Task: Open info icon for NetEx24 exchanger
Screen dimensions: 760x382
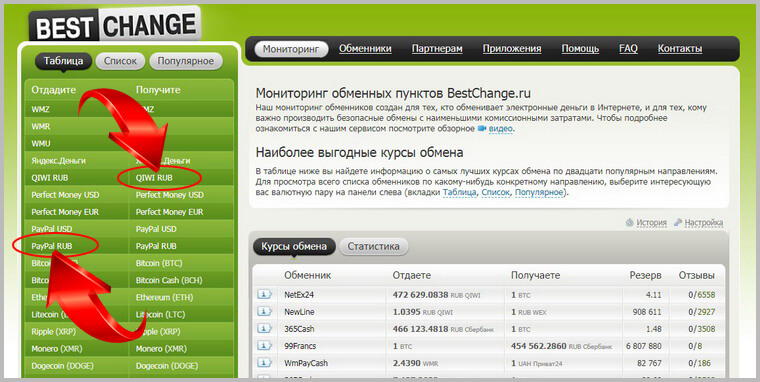Action: tap(264, 294)
